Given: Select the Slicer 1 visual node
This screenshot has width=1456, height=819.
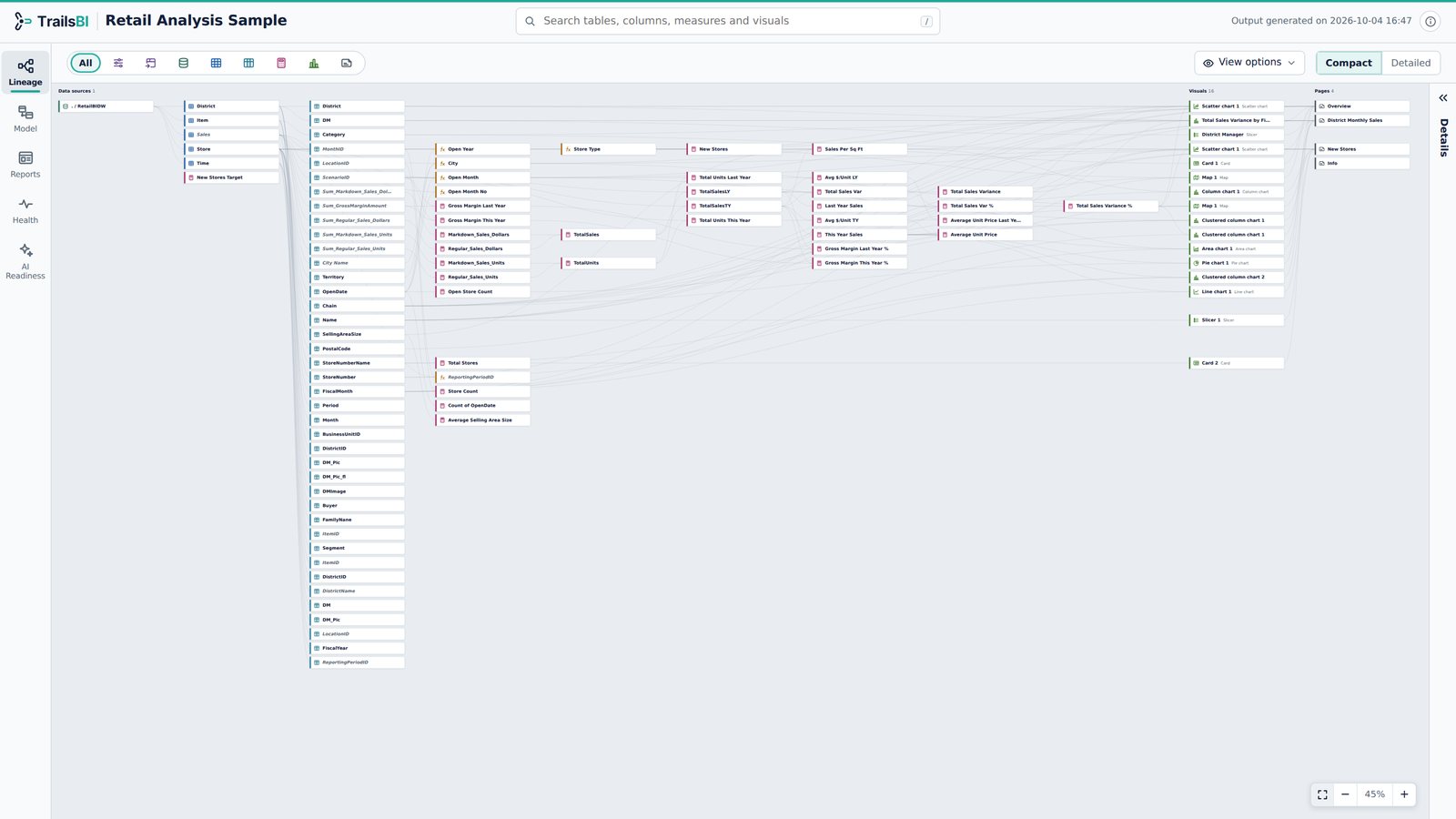Looking at the screenshot, I should (1237, 320).
